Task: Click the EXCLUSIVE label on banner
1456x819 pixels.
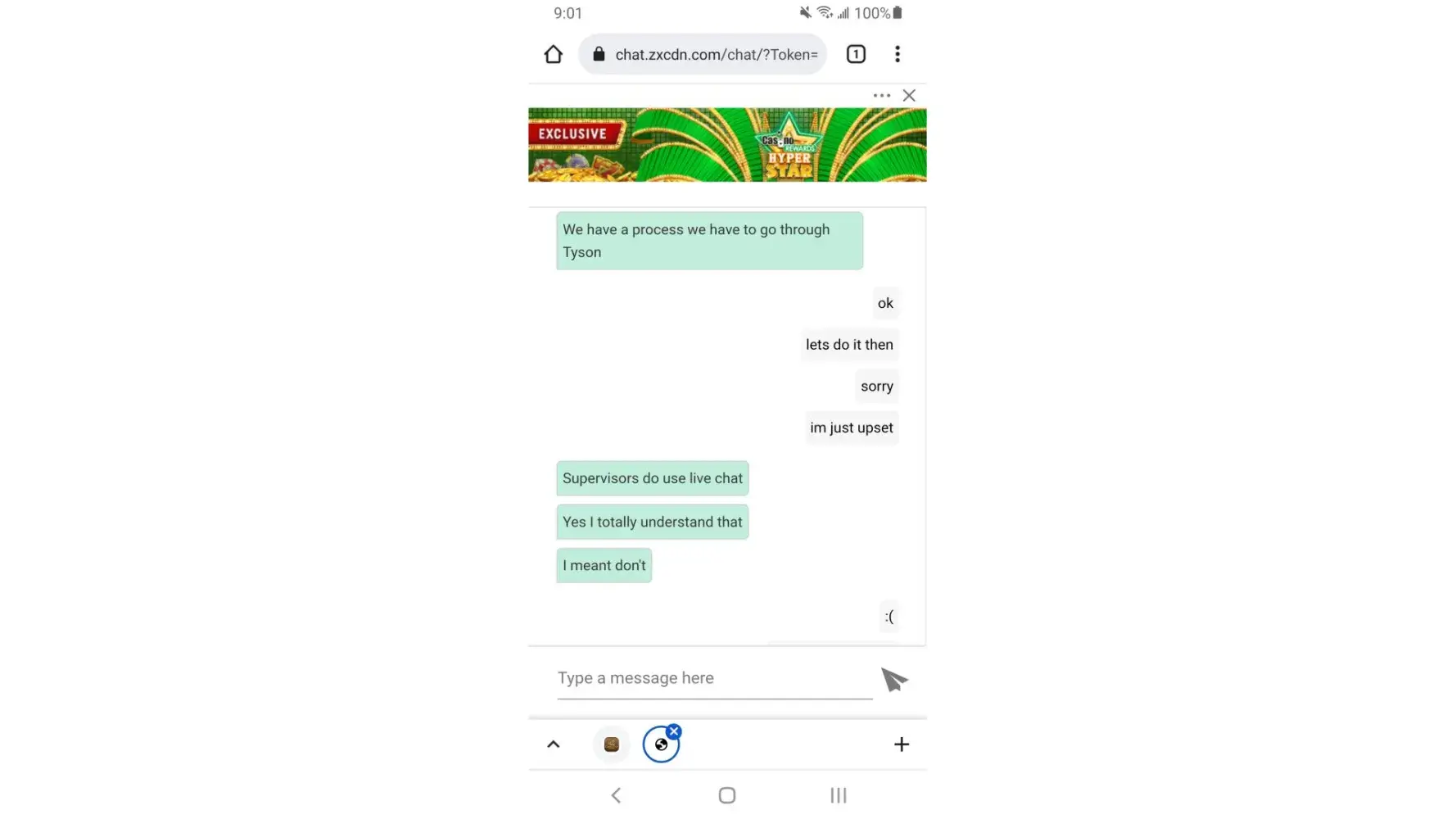Action: click(x=573, y=133)
